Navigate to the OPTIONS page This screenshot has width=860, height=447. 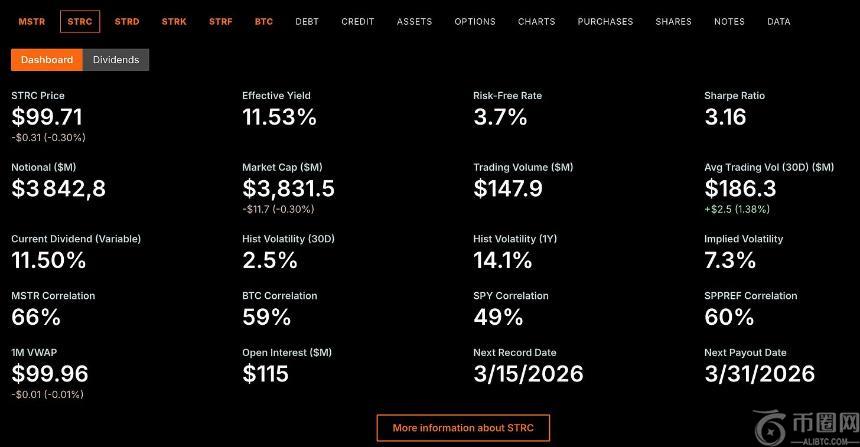[x=475, y=21]
